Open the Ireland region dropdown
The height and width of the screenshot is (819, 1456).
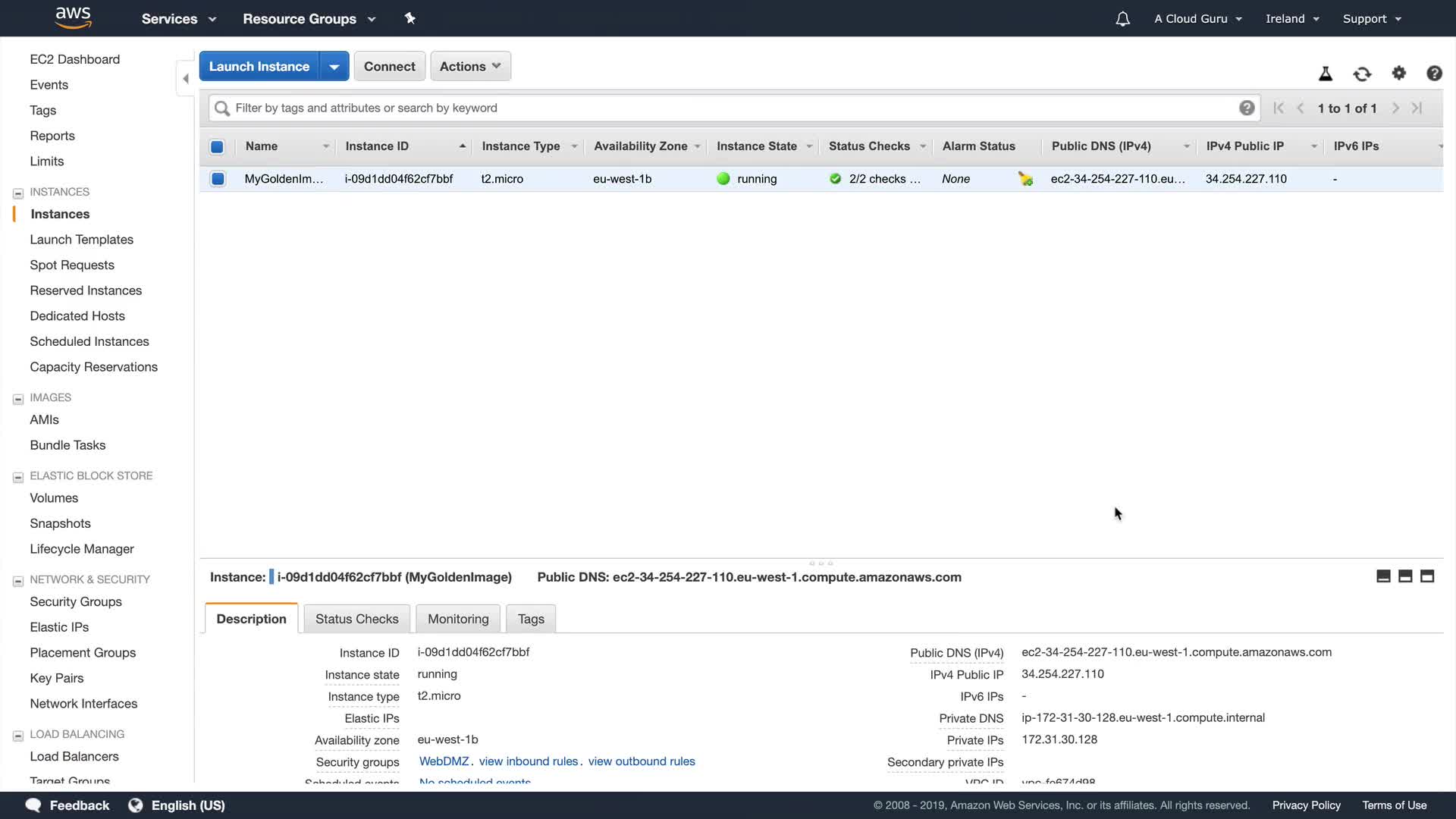(1291, 19)
